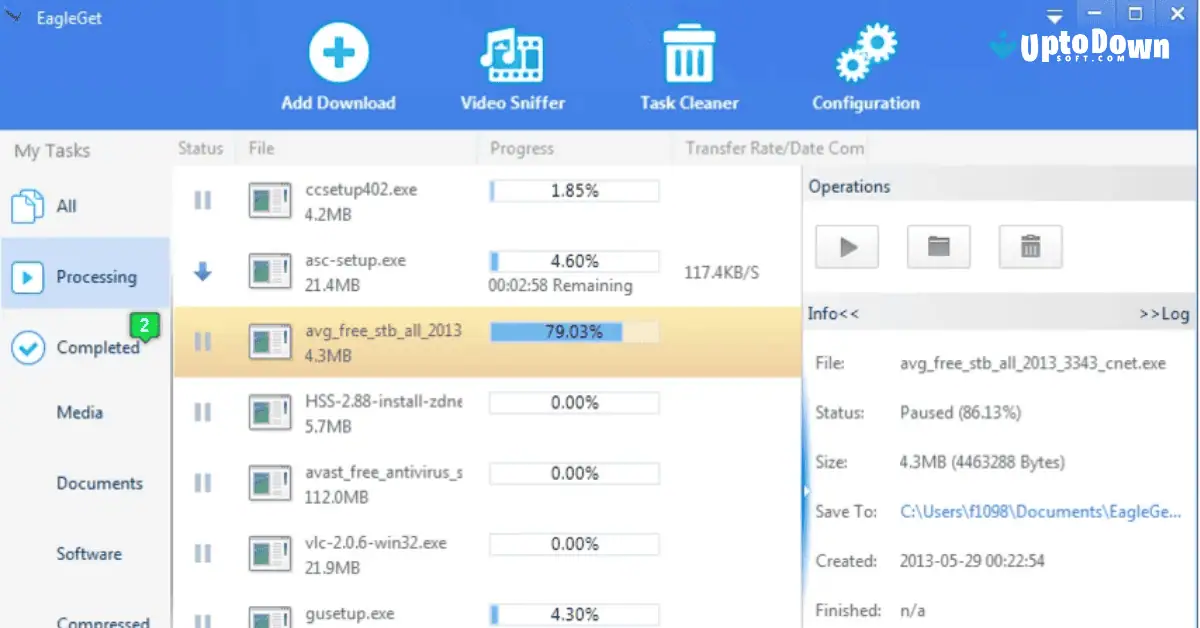Click the delete trash icon in Operations
Image resolution: width=1200 pixels, height=628 pixels.
click(x=1030, y=246)
